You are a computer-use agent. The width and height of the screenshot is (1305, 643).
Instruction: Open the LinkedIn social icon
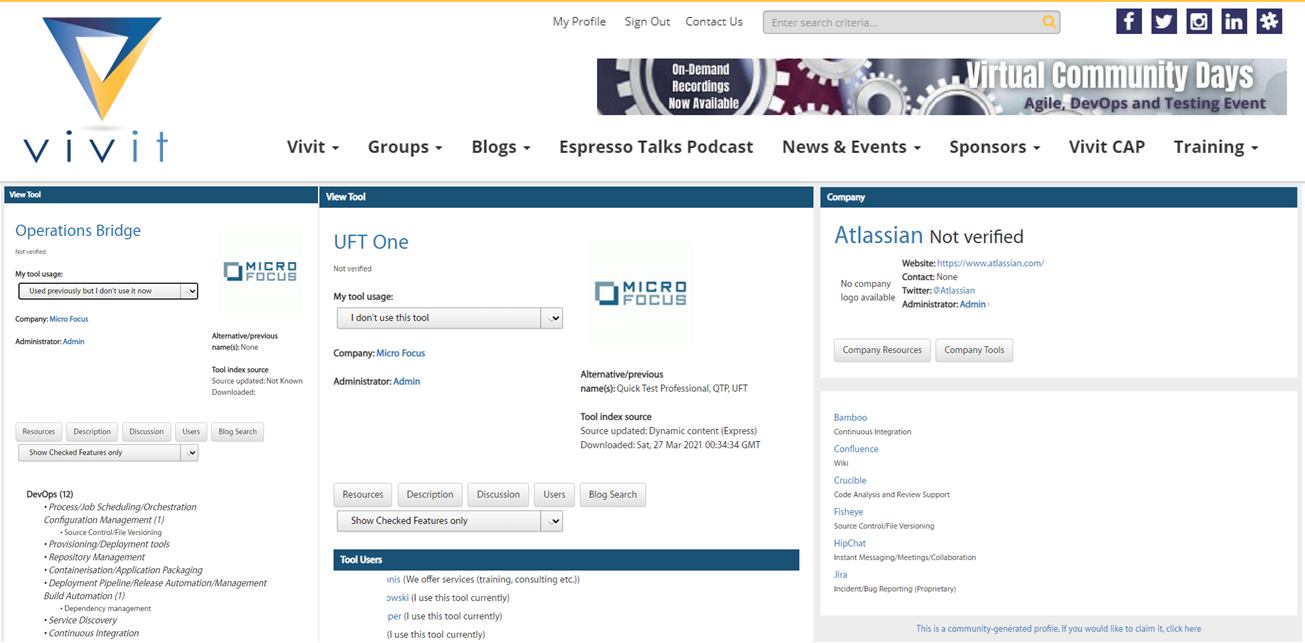[1234, 21]
